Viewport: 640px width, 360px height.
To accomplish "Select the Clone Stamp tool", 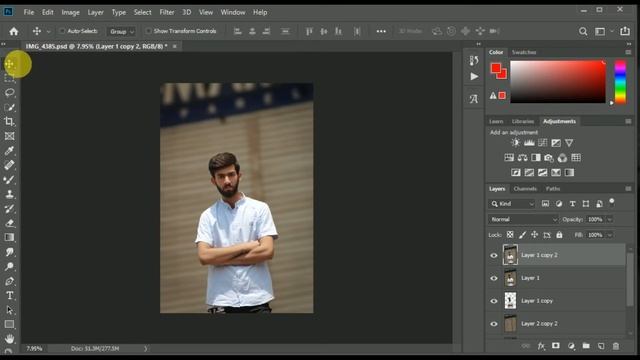I will (9, 194).
